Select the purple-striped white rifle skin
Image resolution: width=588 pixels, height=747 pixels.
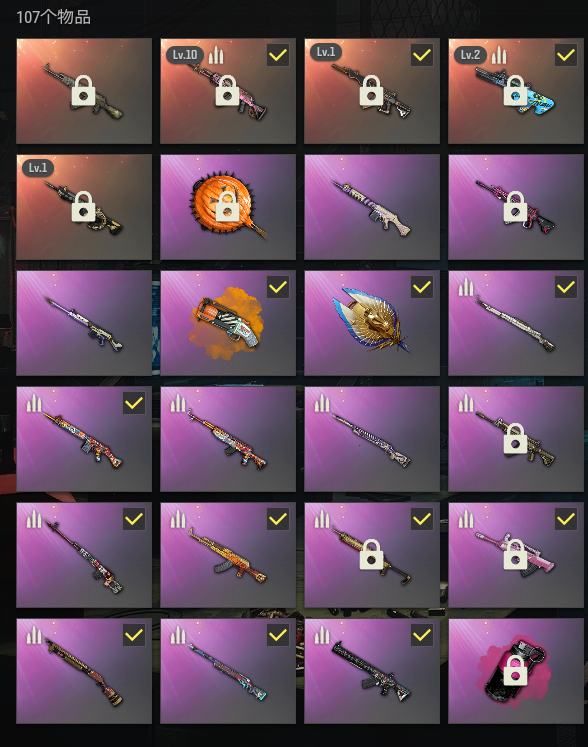(x=372, y=207)
